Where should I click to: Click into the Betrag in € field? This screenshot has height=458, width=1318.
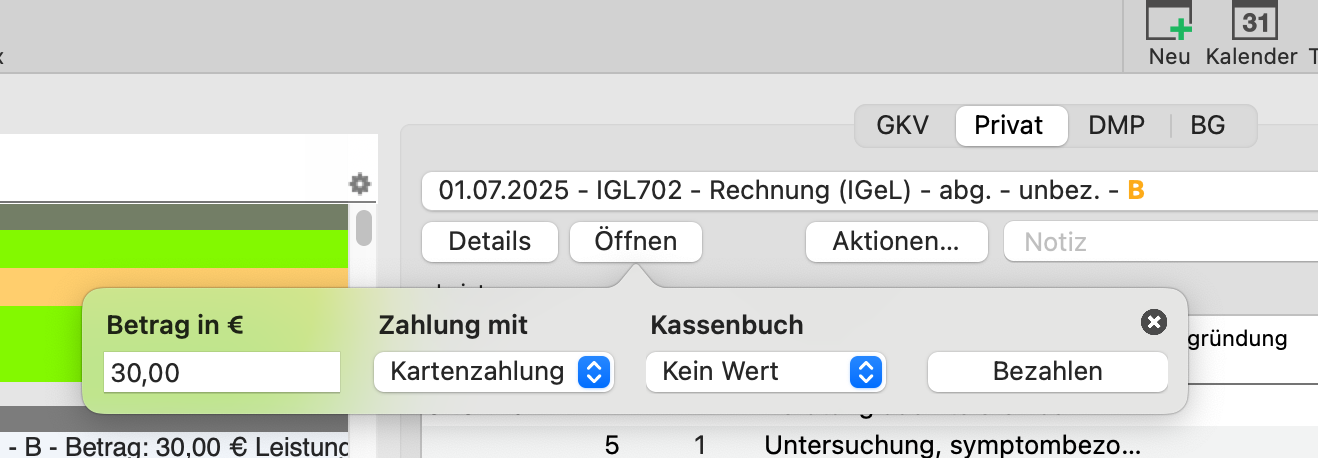click(x=222, y=373)
